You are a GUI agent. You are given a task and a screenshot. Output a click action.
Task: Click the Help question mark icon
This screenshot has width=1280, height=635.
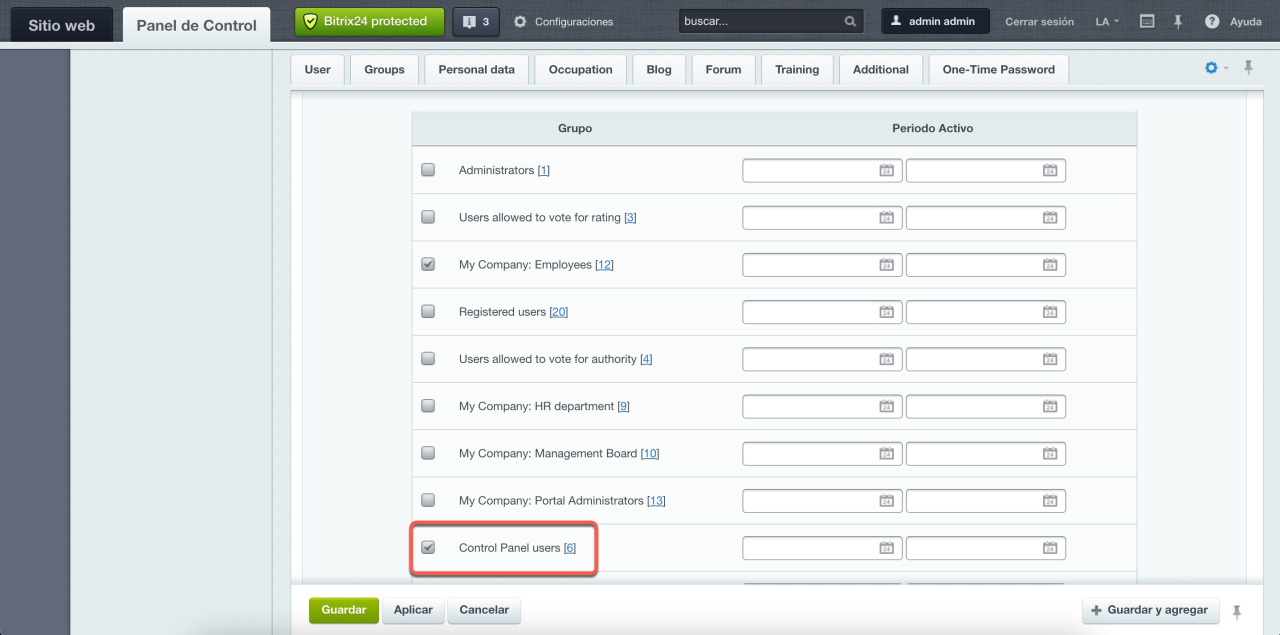[x=1212, y=21]
